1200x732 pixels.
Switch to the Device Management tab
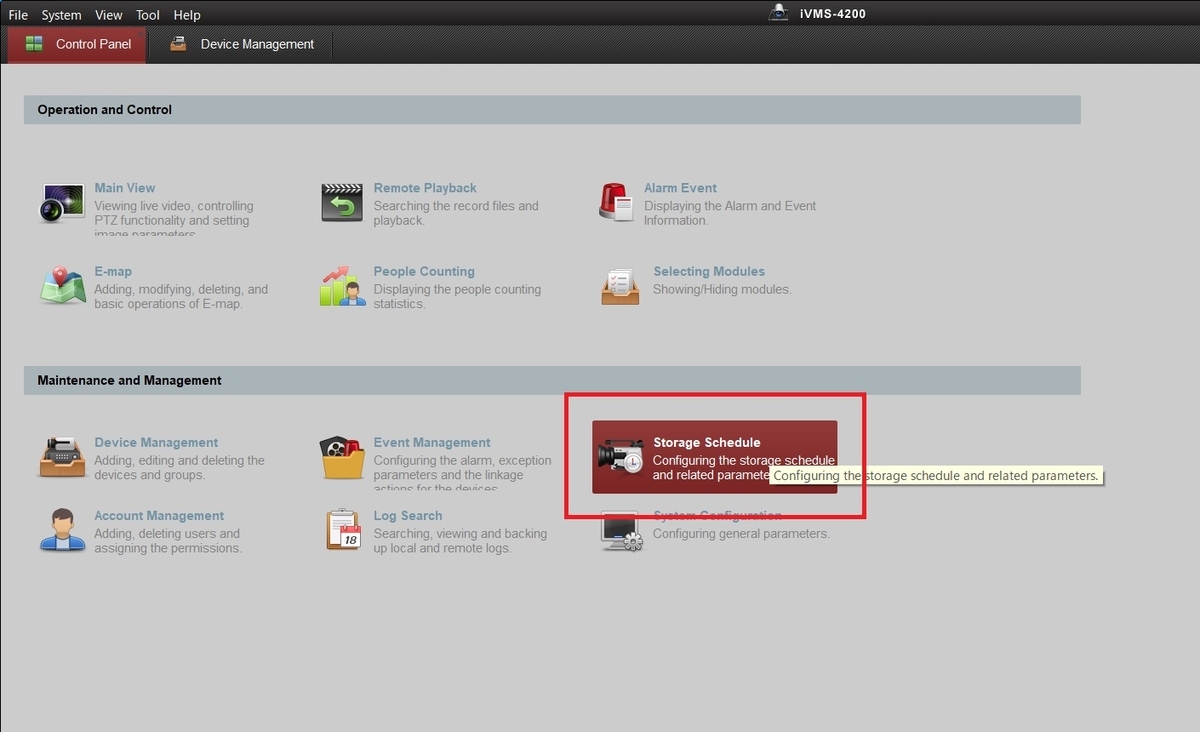pyautogui.click(x=241, y=45)
